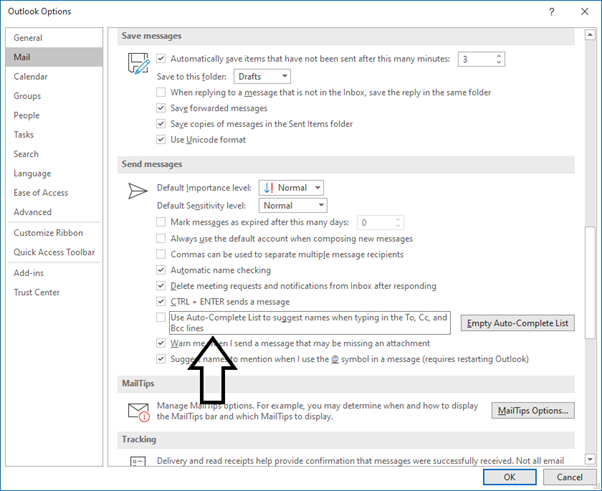602x491 pixels.
Task: Click the Cancel button
Action: tap(569, 477)
